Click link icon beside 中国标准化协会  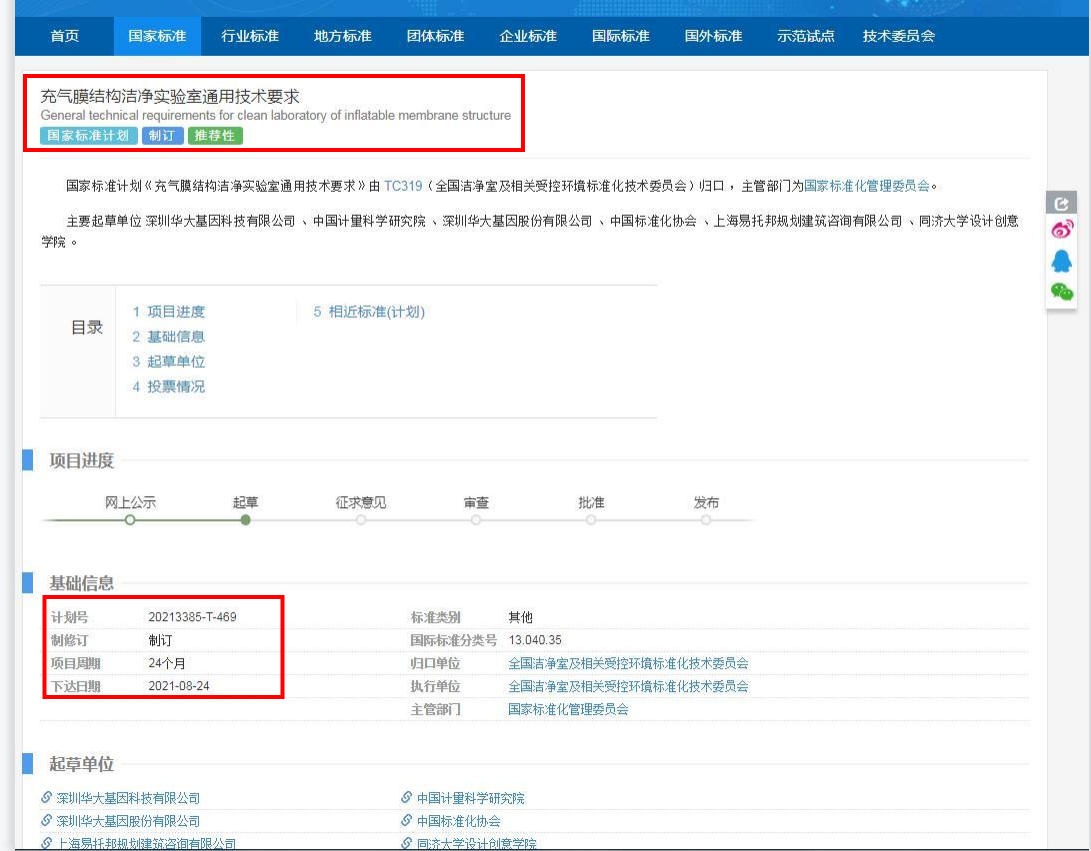406,821
